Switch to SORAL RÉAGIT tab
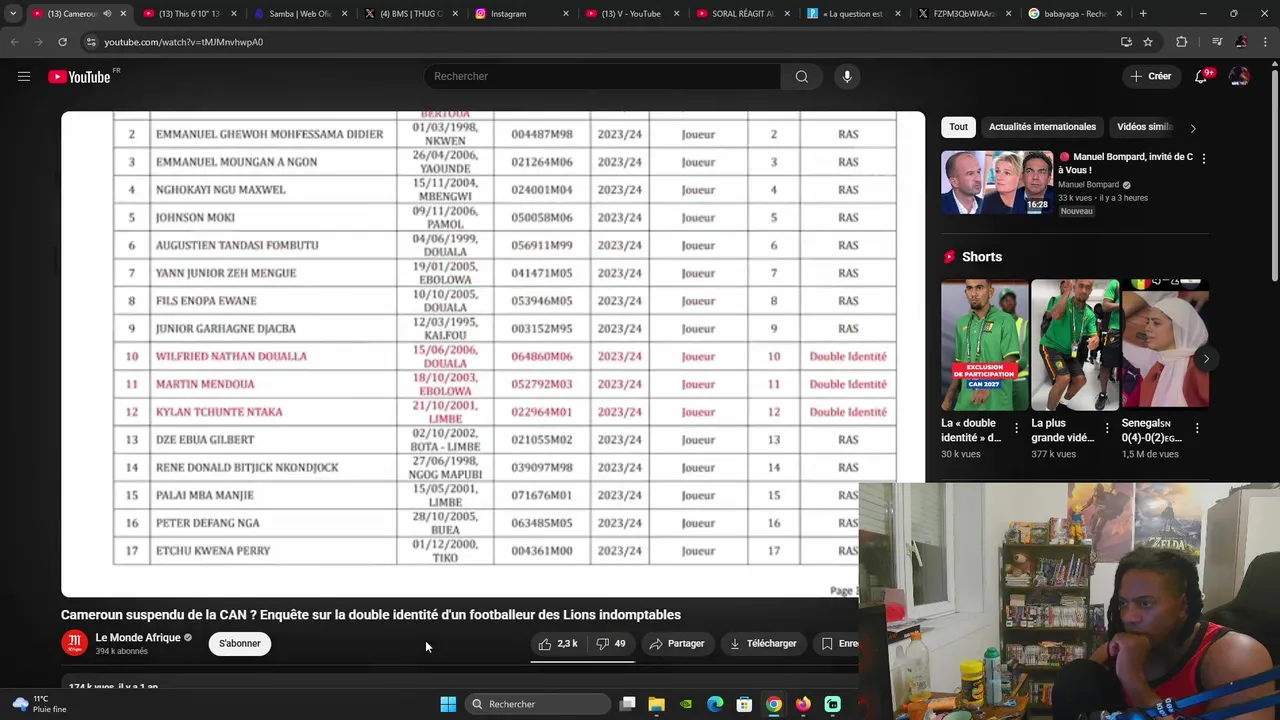Viewport: 1280px width, 720px height. point(742,14)
